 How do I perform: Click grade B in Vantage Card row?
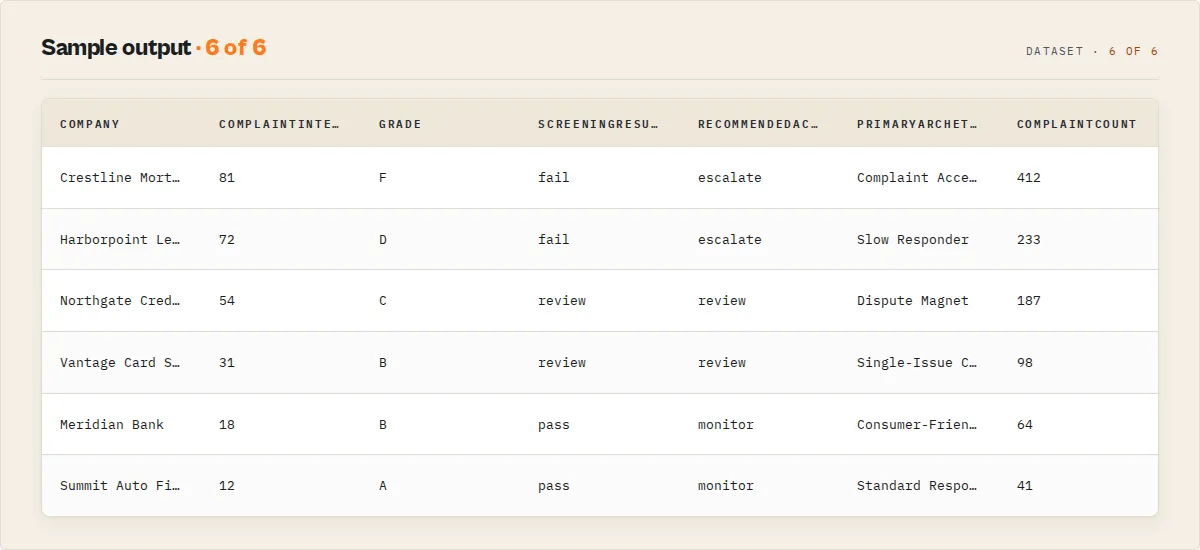(x=383, y=363)
